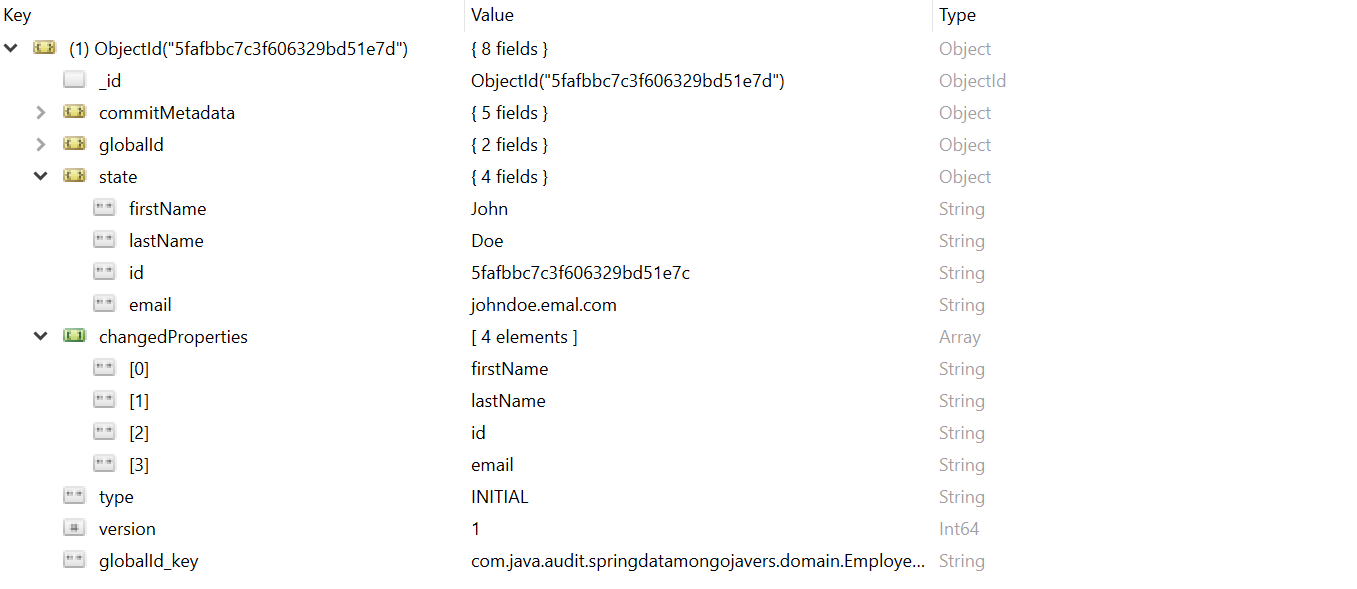Collapse the changedProperties array
1357x589 pixels.
(x=41, y=337)
